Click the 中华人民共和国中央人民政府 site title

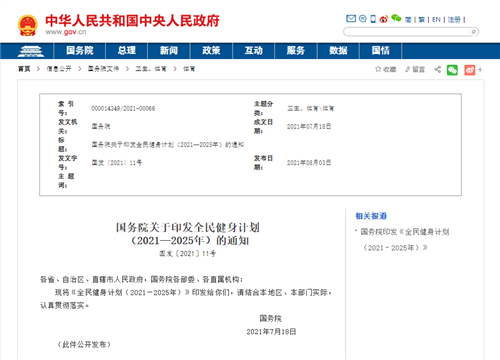coord(132,21)
